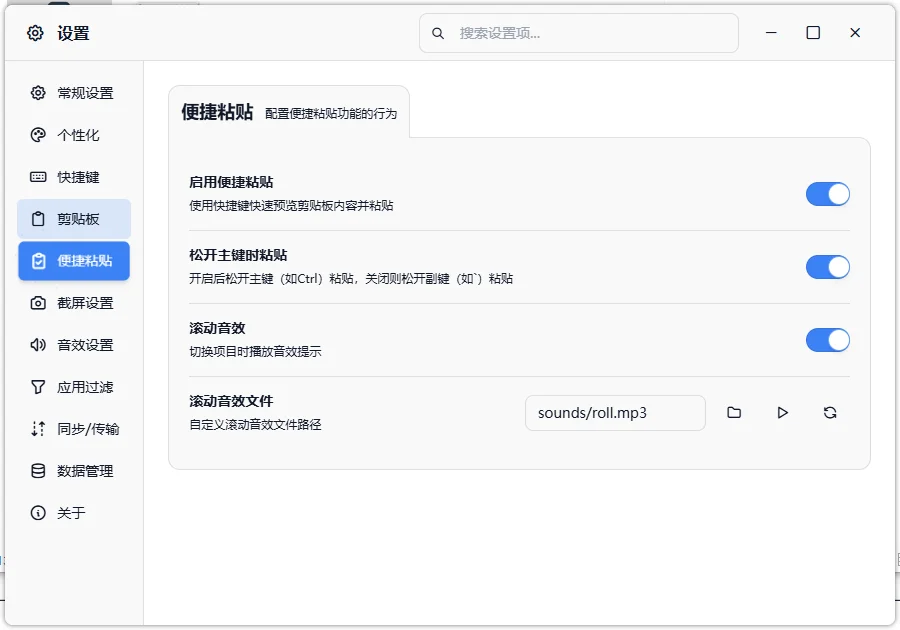This screenshot has height=630, width=900.
Task: Click the funnel icon for 应用过滤
Action: [x=38, y=387]
